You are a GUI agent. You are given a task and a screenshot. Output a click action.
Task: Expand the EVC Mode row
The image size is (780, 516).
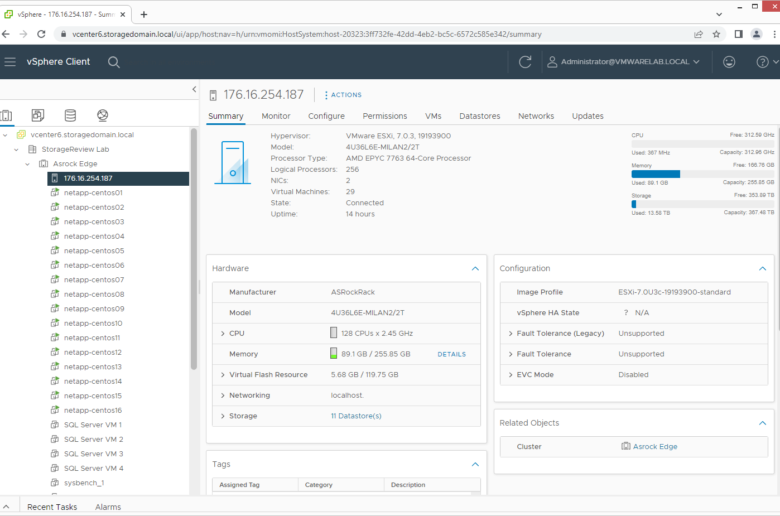[x=510, y=375]
